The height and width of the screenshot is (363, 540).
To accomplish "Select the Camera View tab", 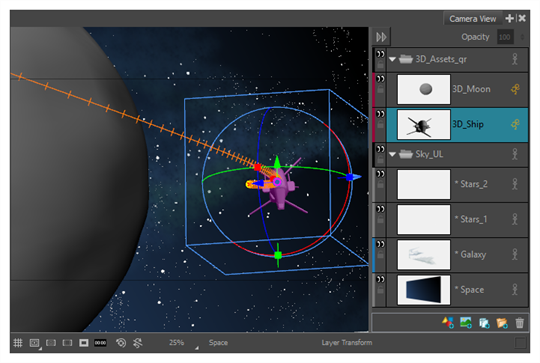I will [x=472, y=19].
